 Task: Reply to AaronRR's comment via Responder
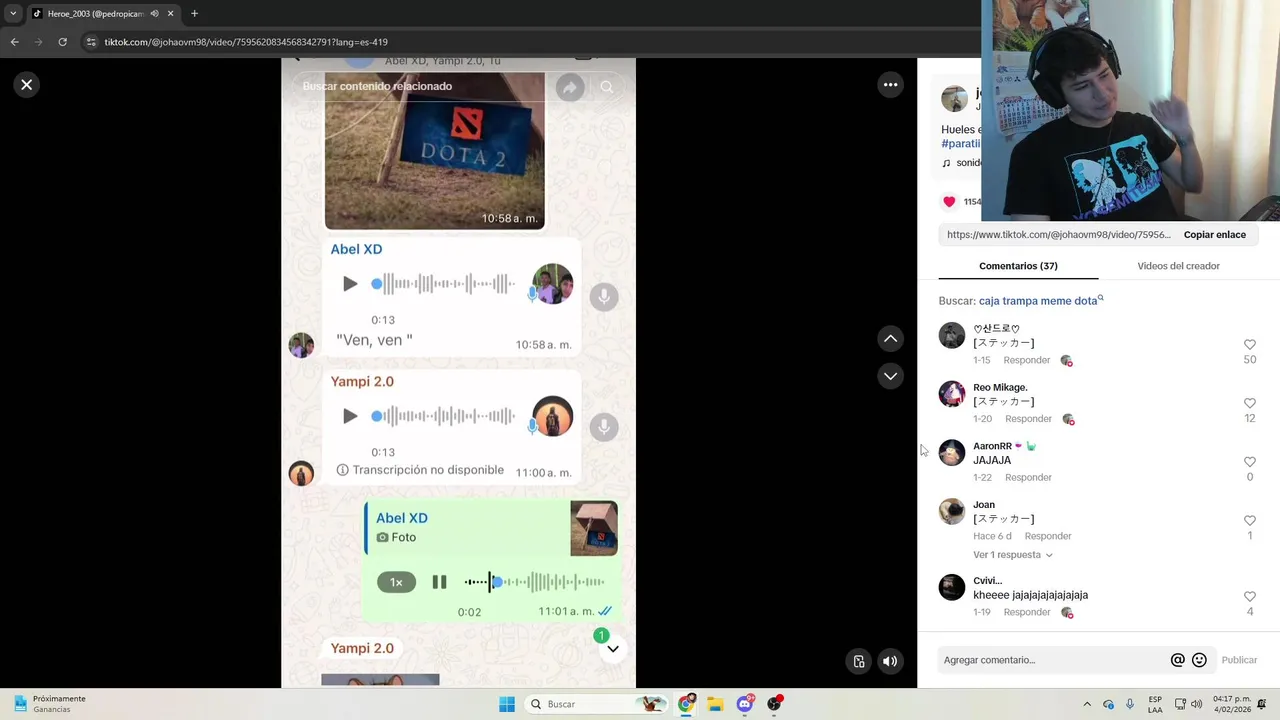click(x=1028, y=478)
